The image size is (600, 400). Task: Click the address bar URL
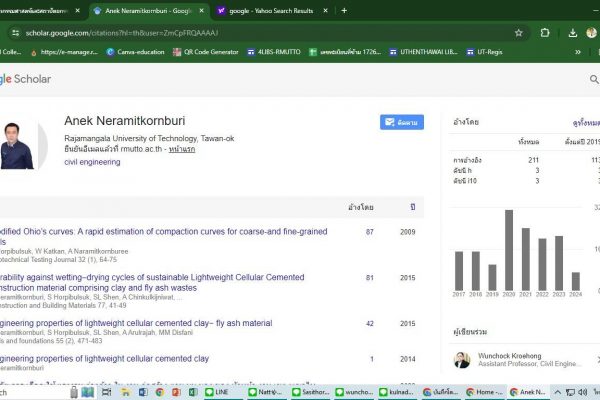[122, 33]
